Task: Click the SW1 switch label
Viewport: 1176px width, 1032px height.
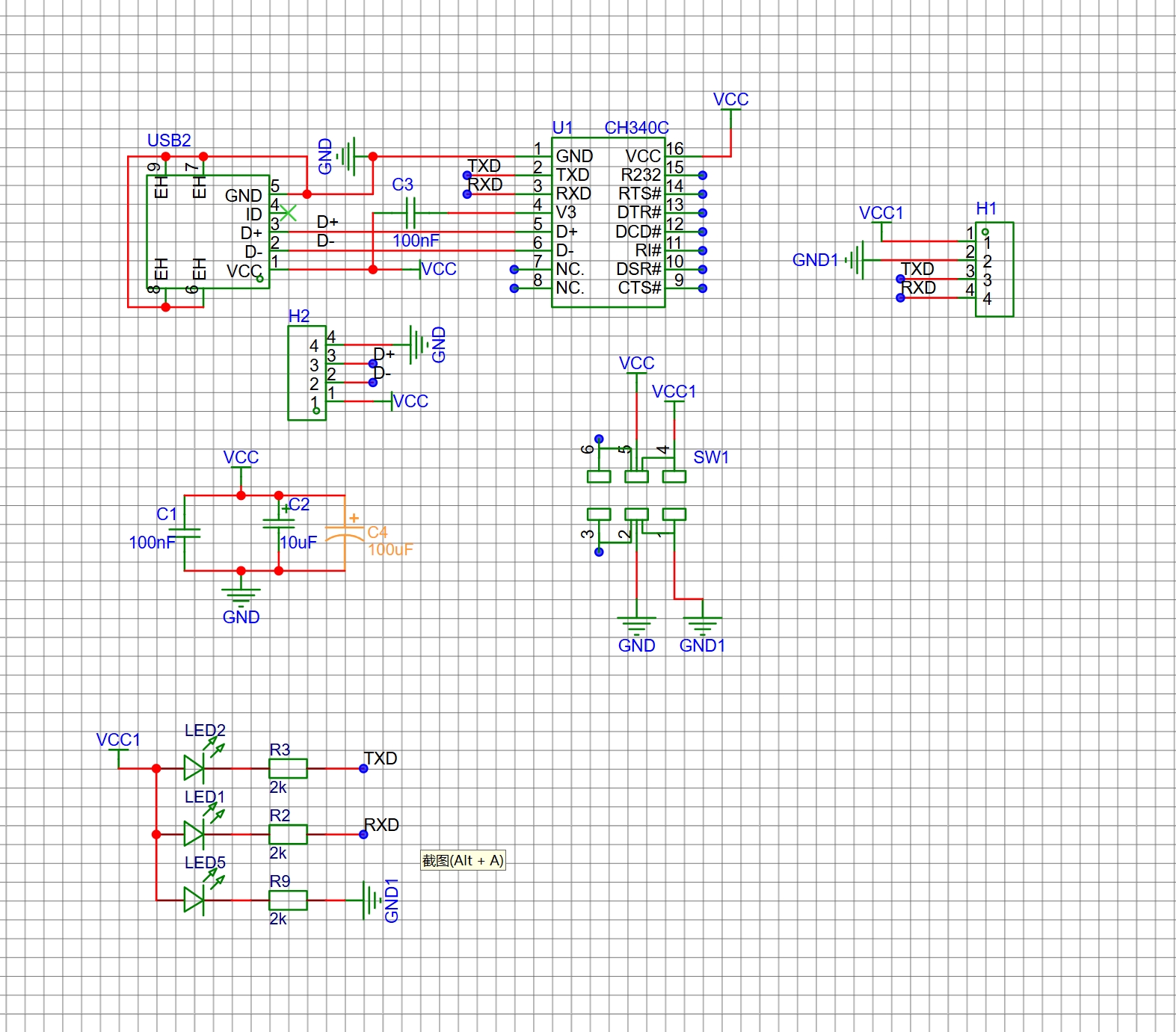Action: [x=710, y=457]
